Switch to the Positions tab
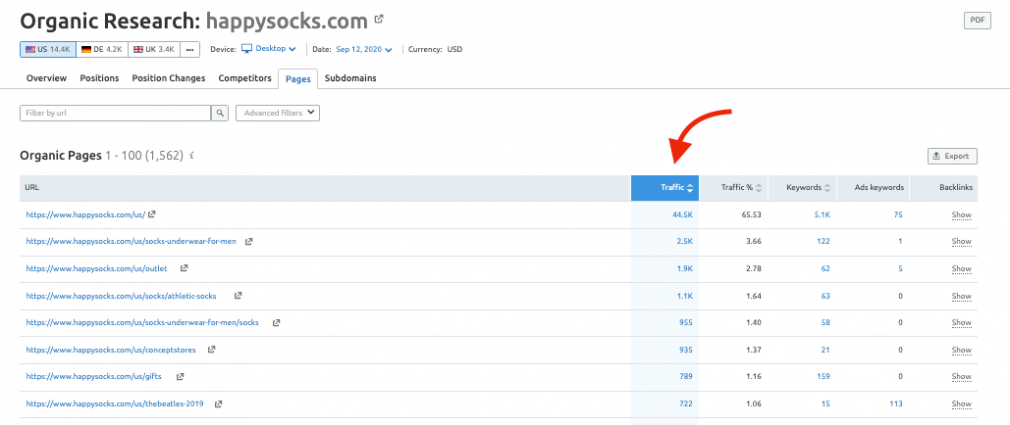This screenshot has width=1010, height=425. [99, 78]
